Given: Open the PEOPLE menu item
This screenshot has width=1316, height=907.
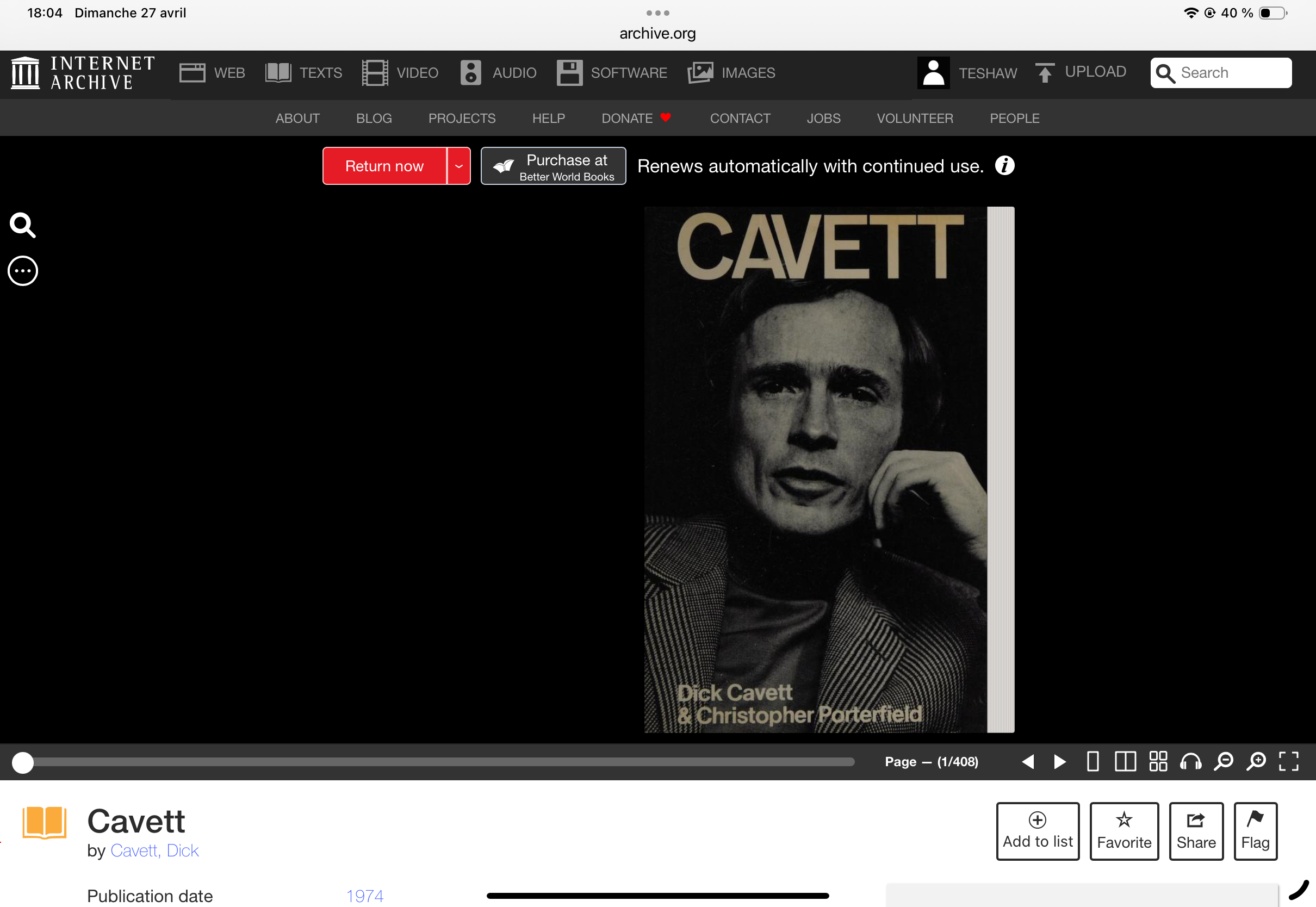Looking at the screenshot, I should pyautogui.click(x=1015, y=118).
